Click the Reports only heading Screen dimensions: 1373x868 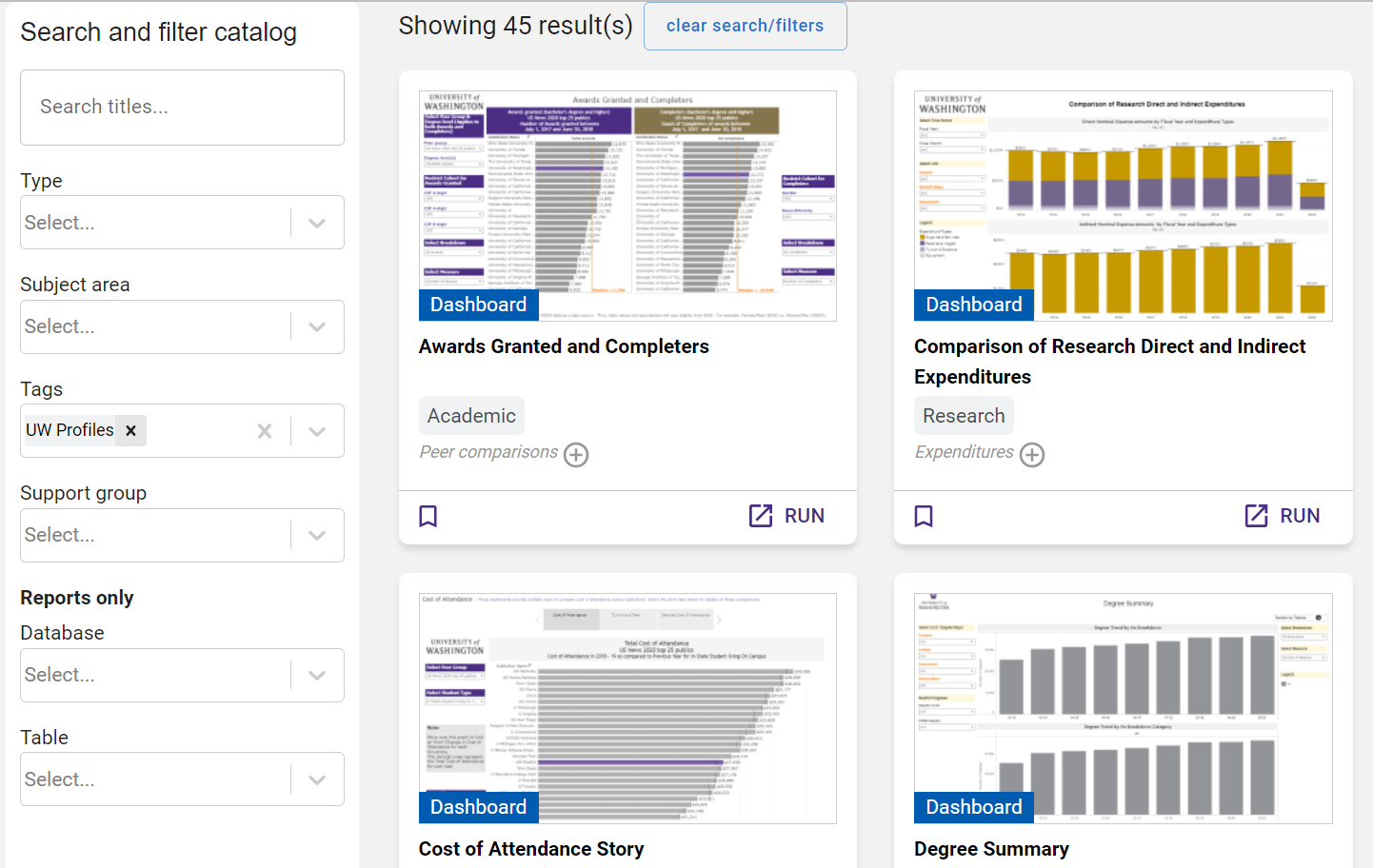tap(77, 598)
